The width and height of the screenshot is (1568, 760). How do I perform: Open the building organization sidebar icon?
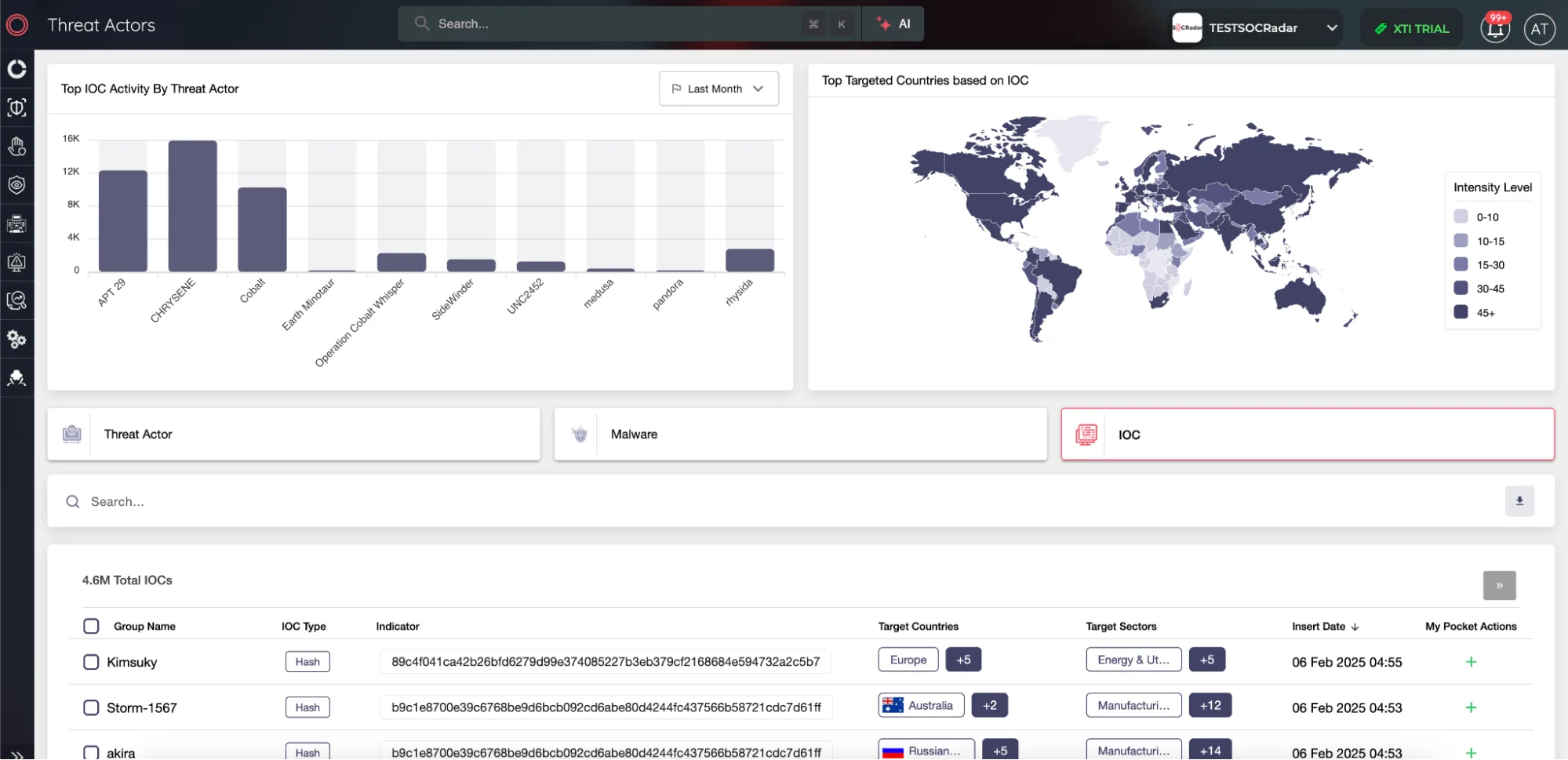click(16, 224)
